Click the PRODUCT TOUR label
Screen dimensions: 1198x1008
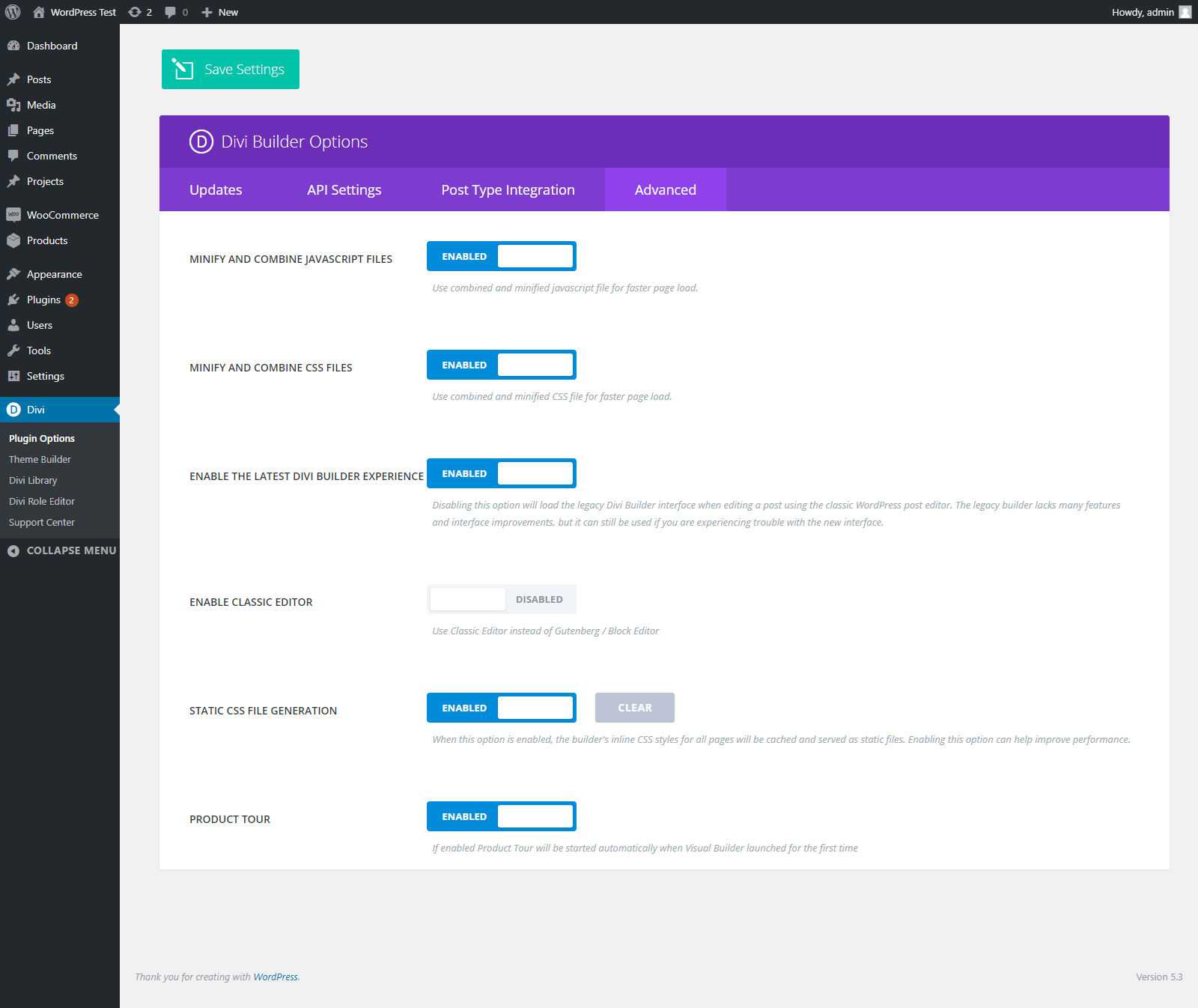230,819
